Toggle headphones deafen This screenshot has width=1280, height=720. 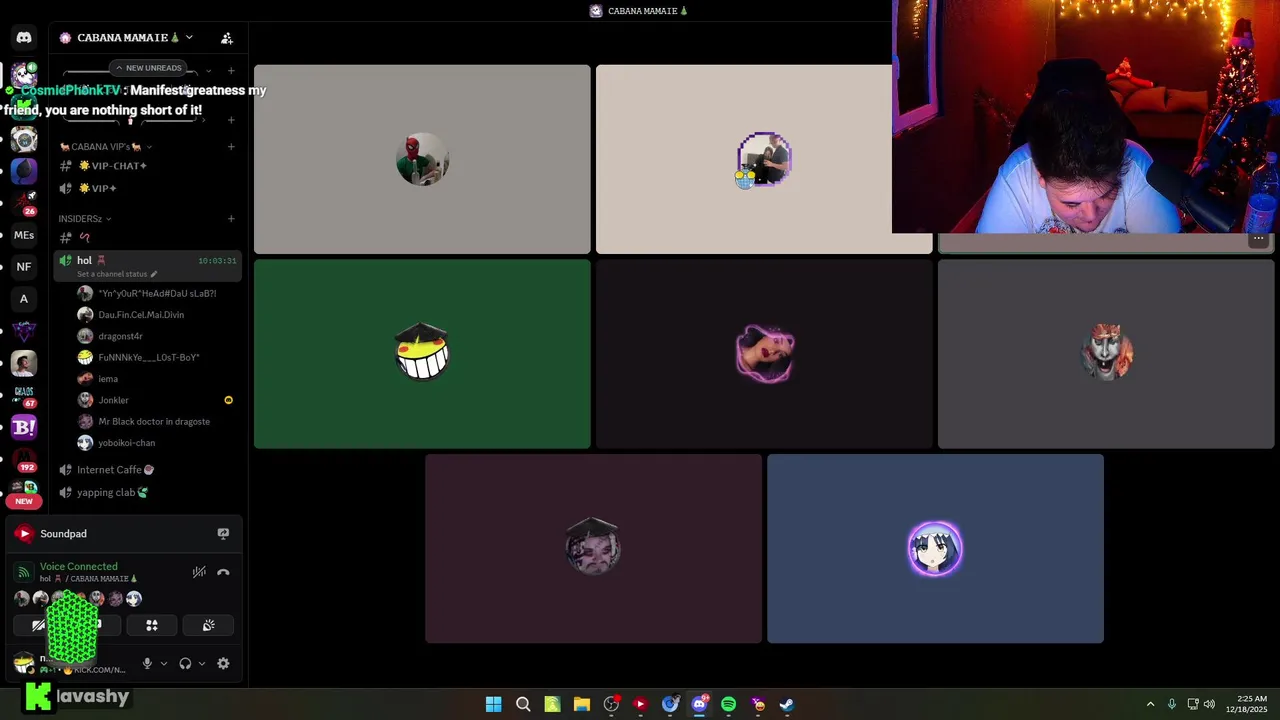click(x=185, y=663)
